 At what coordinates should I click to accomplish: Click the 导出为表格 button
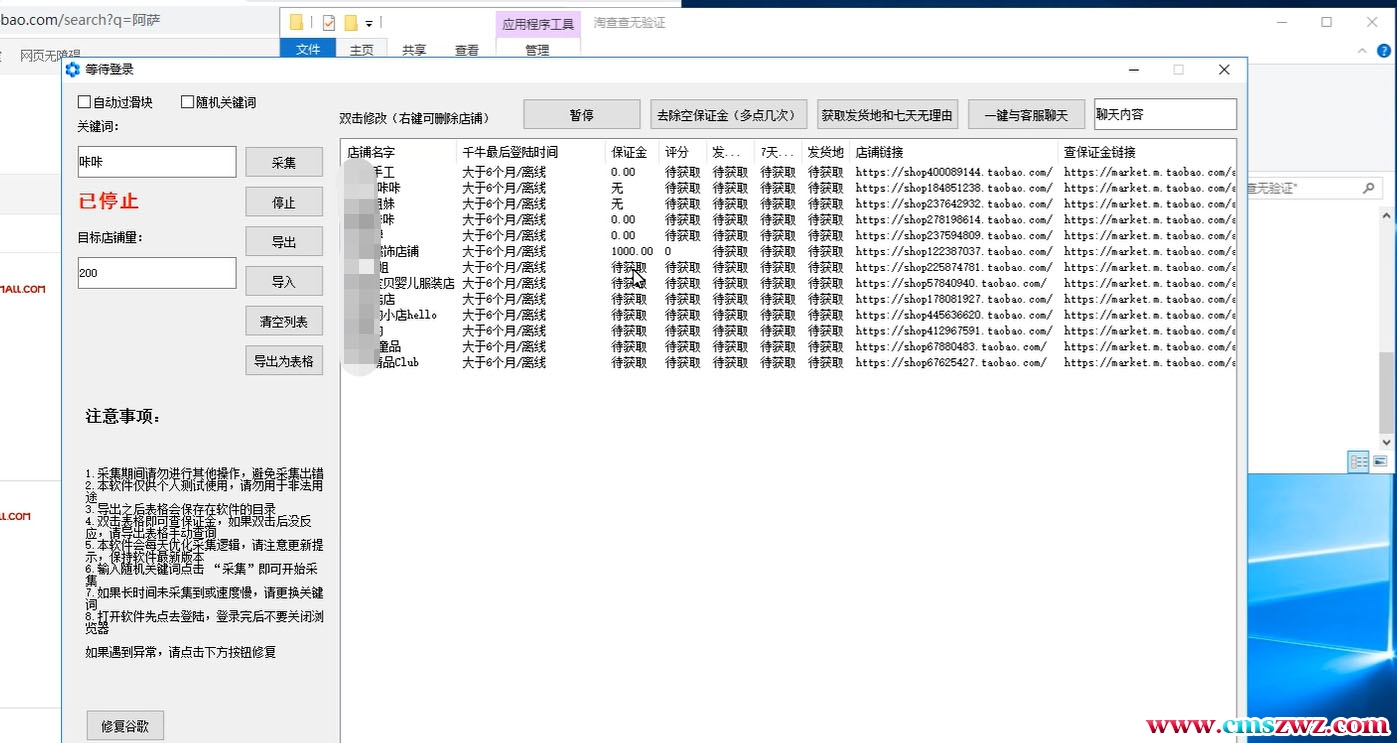tap(284, 361)
